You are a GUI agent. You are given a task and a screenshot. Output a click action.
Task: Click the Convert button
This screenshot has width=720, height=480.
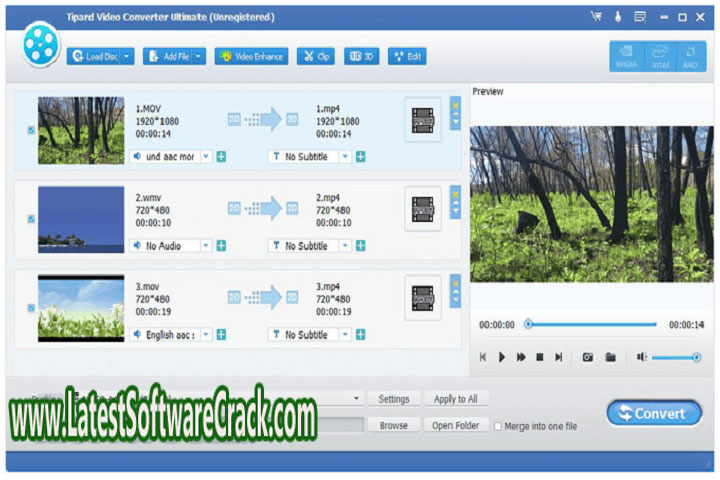pos(654,413)
